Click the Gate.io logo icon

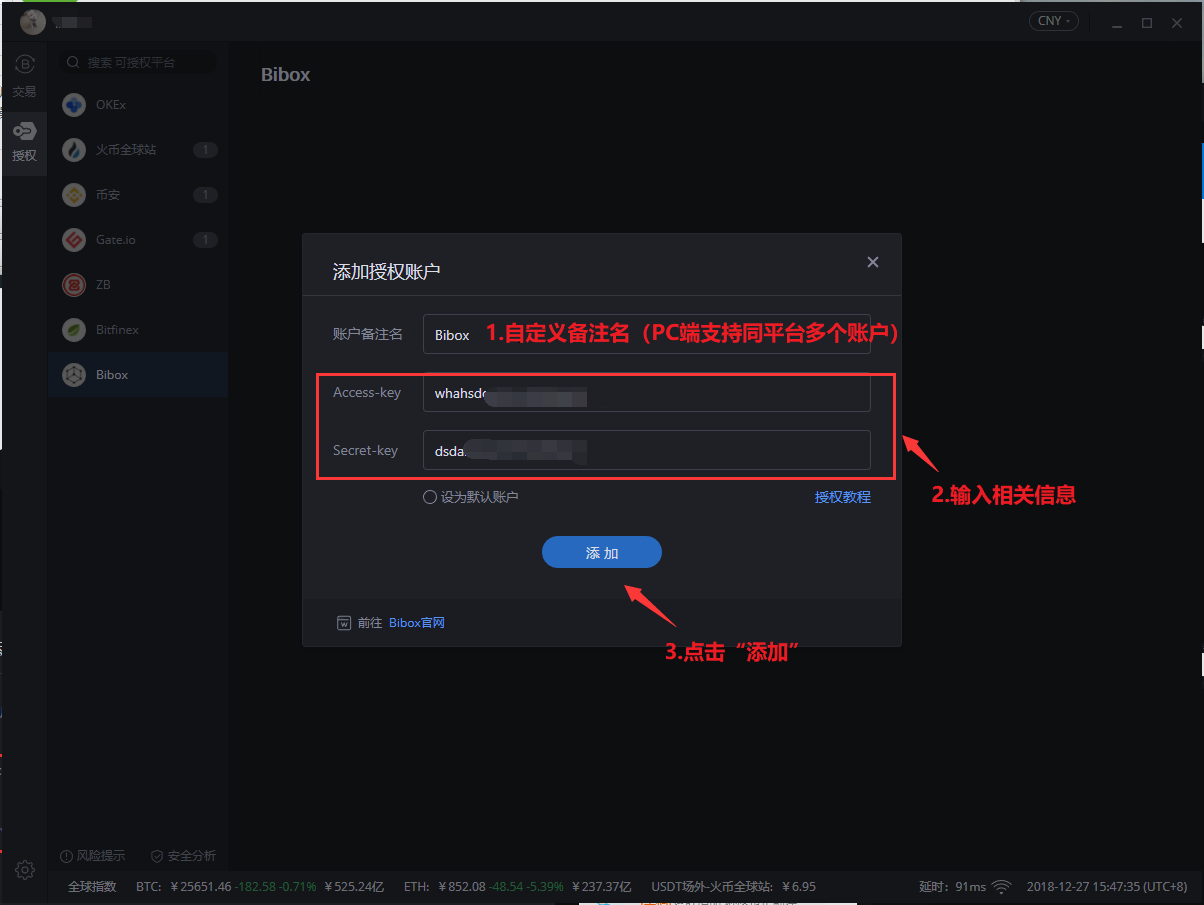pyautogui.click(x=74, y=240)
